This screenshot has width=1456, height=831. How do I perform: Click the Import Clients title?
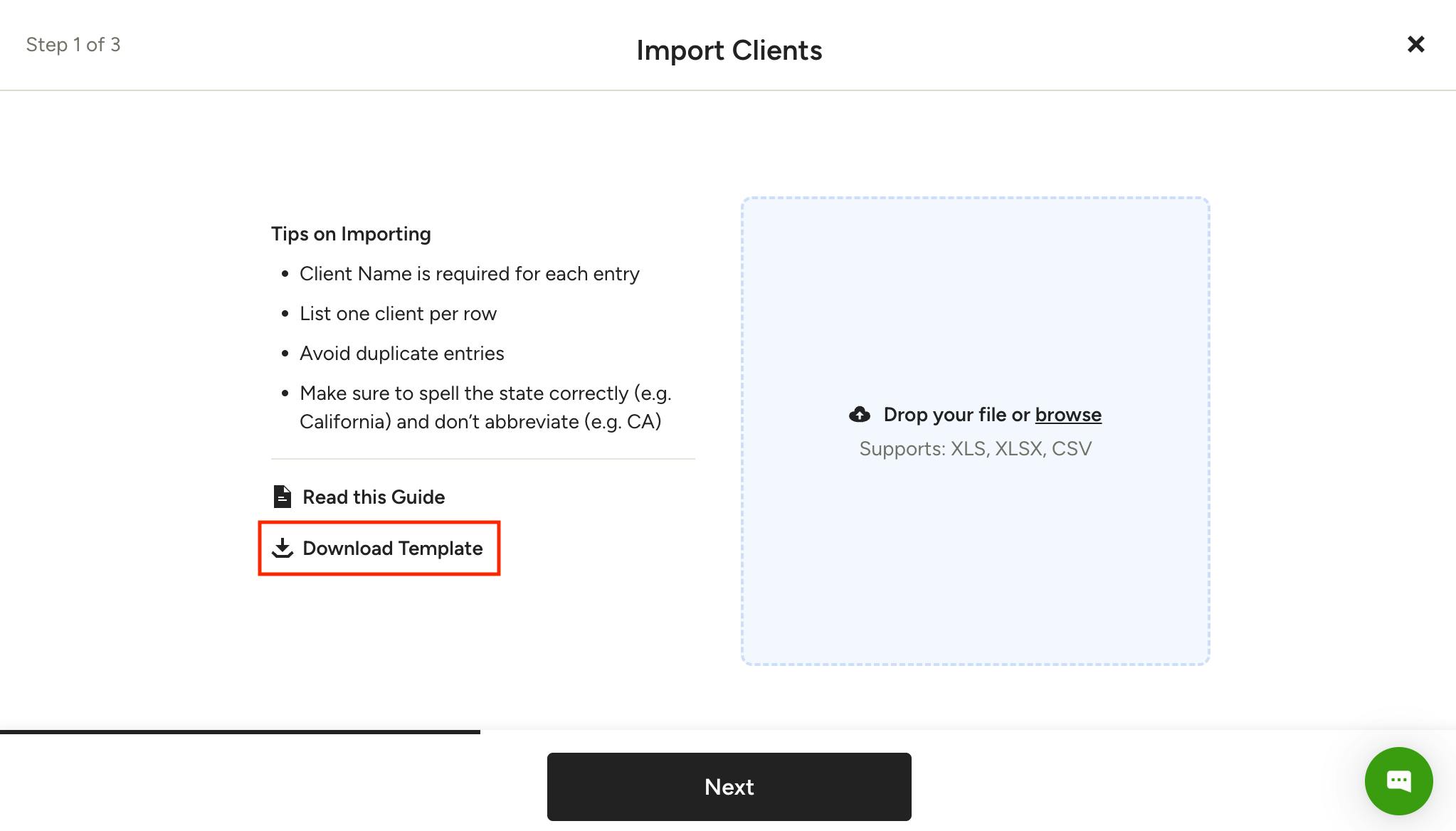(729, 51)
